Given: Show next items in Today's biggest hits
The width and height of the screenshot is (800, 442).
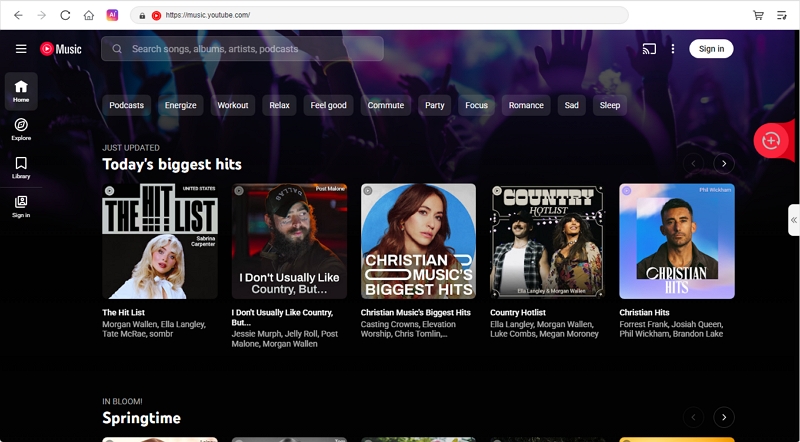Looking at the screenshot, I should tap(724, 164).
